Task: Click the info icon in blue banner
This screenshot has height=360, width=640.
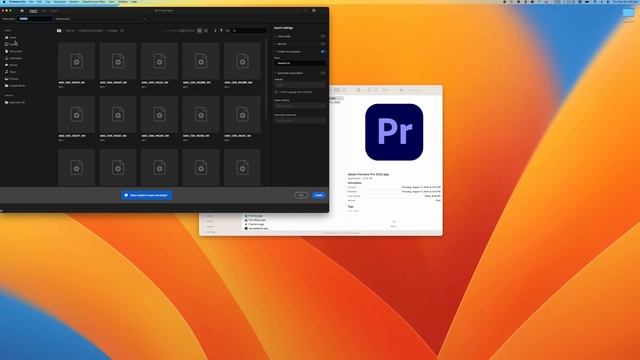Action: (126, 195)
